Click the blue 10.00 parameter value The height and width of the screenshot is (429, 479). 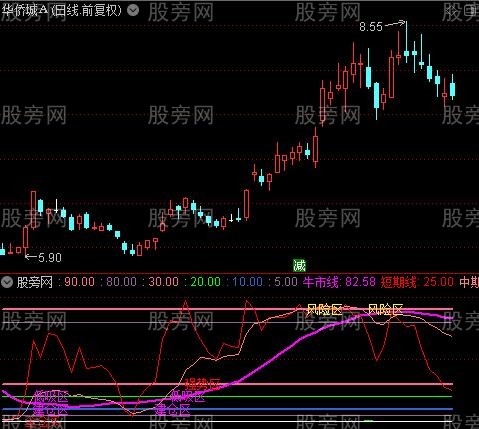tap(247, 282)
